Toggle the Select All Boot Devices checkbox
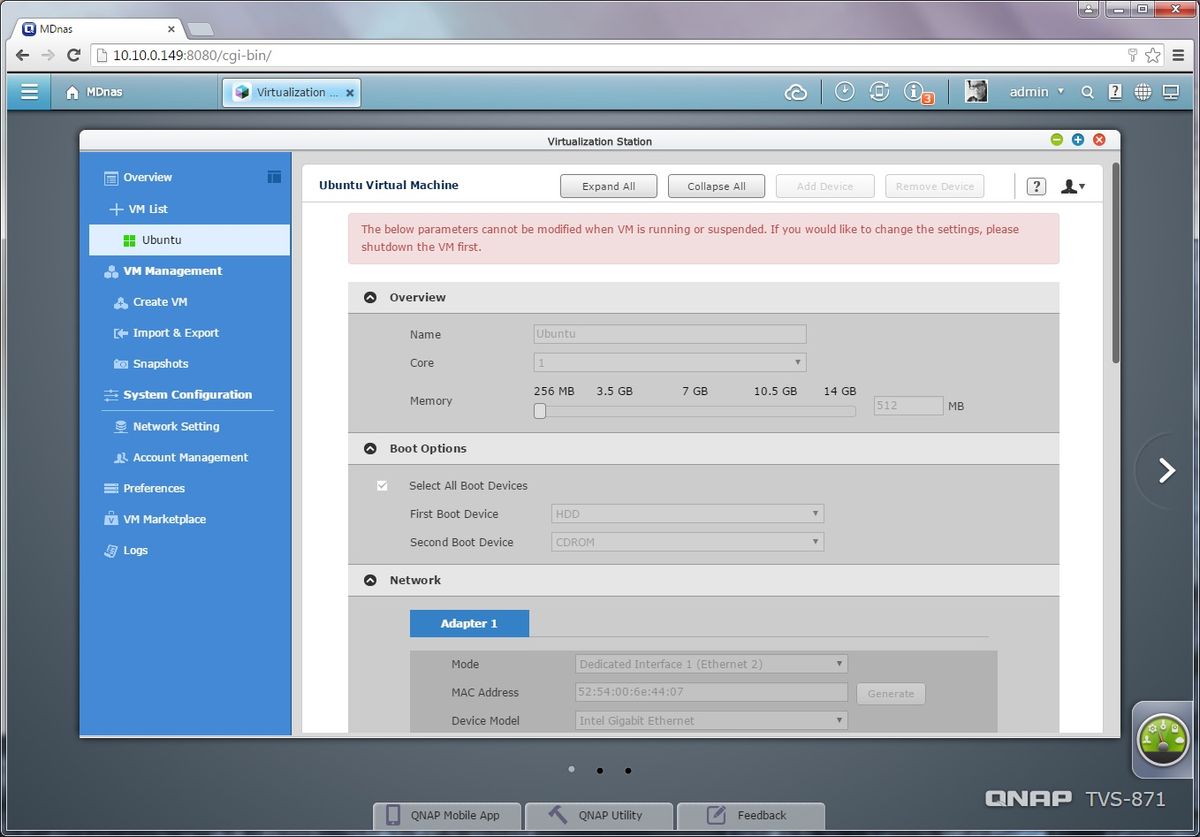The height and width of the screenshot is (837, 1200). [x=382, y=485]
